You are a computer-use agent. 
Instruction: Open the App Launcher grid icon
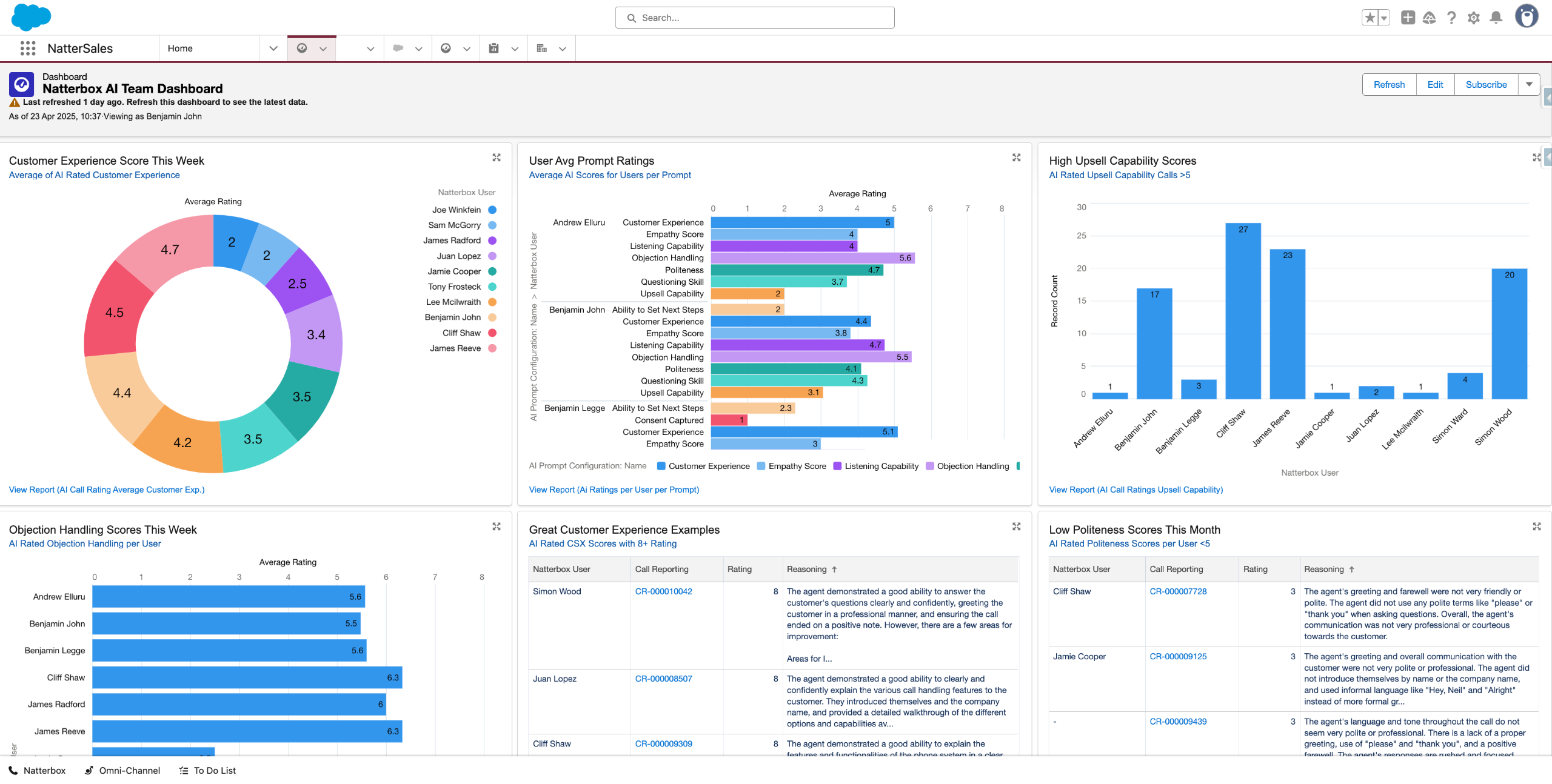pos(28,48)
